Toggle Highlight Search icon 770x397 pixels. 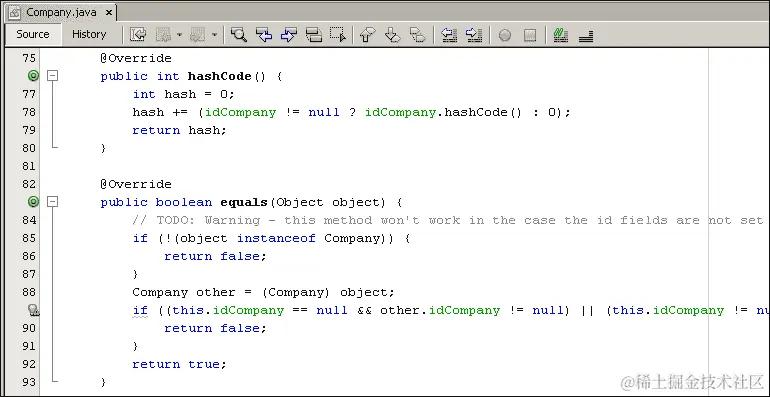click(314, 35)
